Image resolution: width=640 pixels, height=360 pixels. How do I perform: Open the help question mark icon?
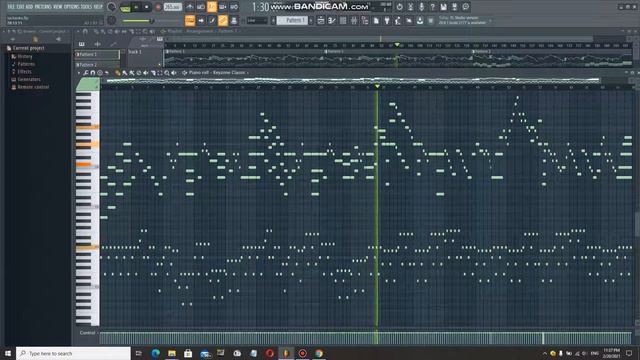click(x=432, y=7)
